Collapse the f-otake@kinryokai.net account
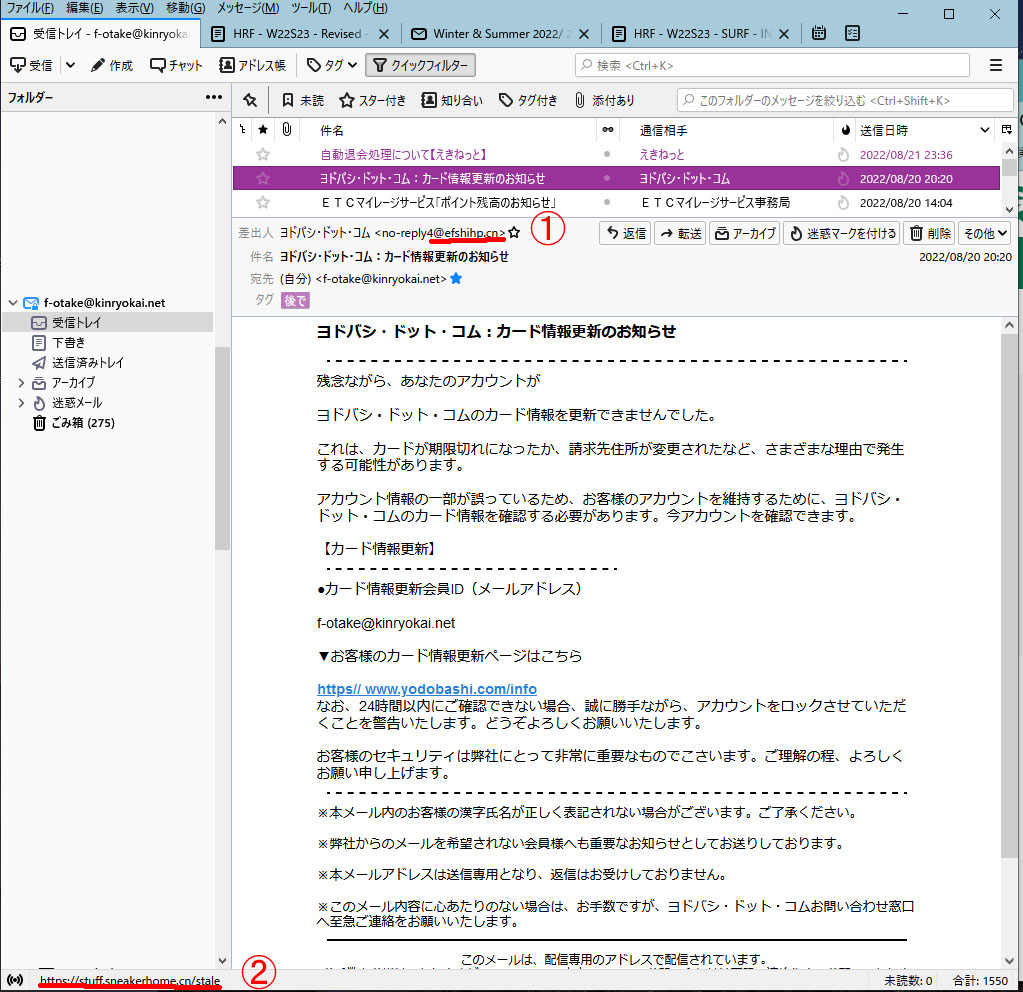 [12, 303]
